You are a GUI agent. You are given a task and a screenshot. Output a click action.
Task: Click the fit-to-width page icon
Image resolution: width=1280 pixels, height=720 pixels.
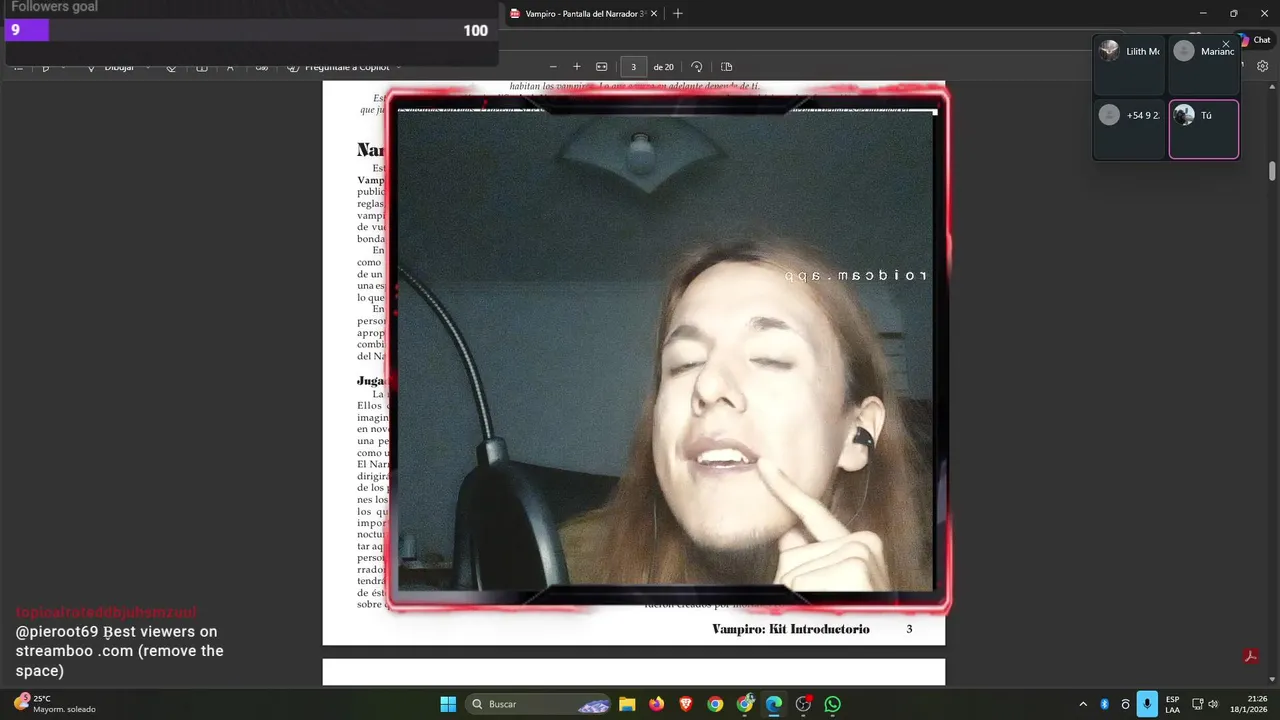[602, 67]
